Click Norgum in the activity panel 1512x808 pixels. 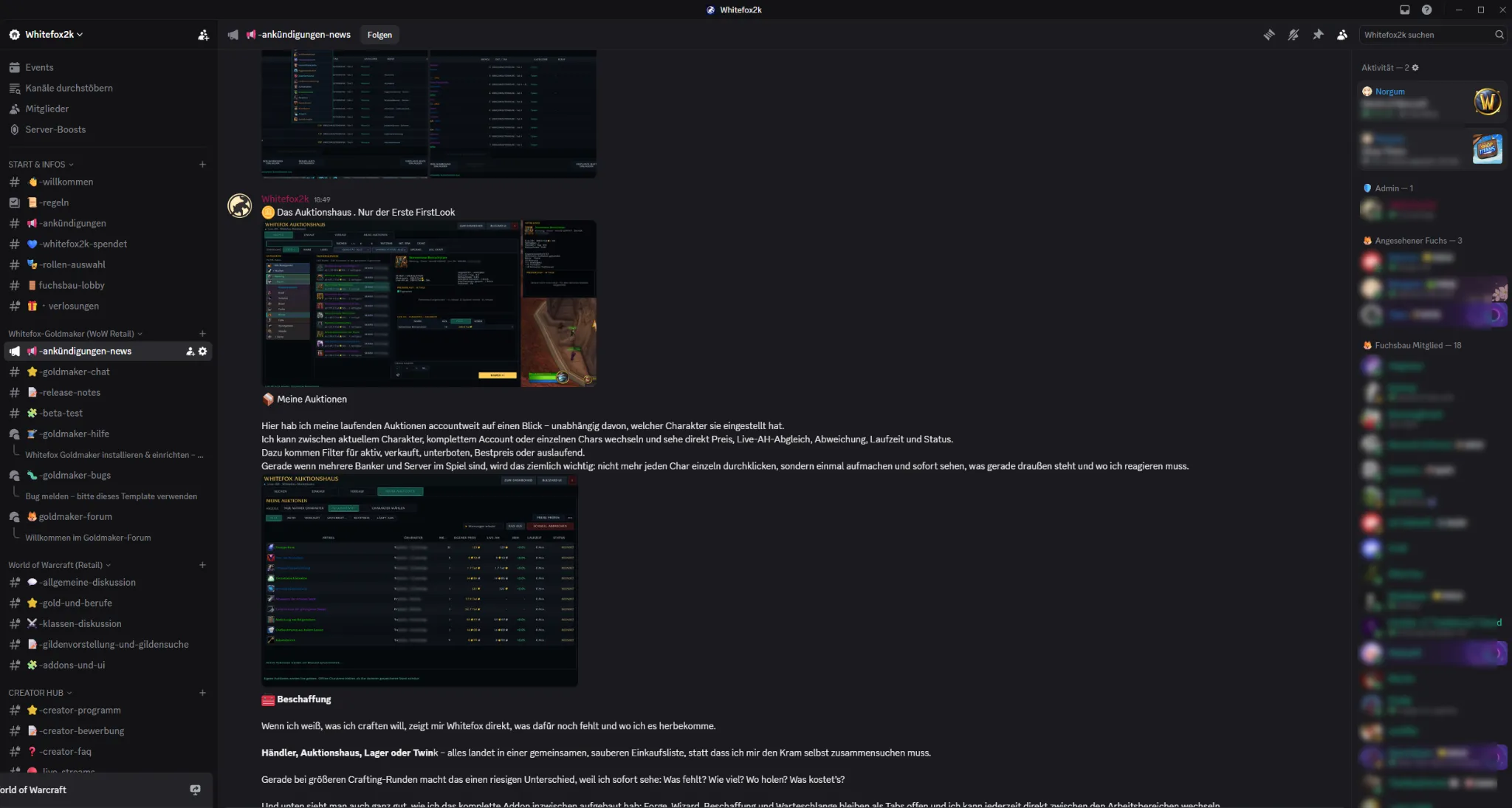[1389, 92]
